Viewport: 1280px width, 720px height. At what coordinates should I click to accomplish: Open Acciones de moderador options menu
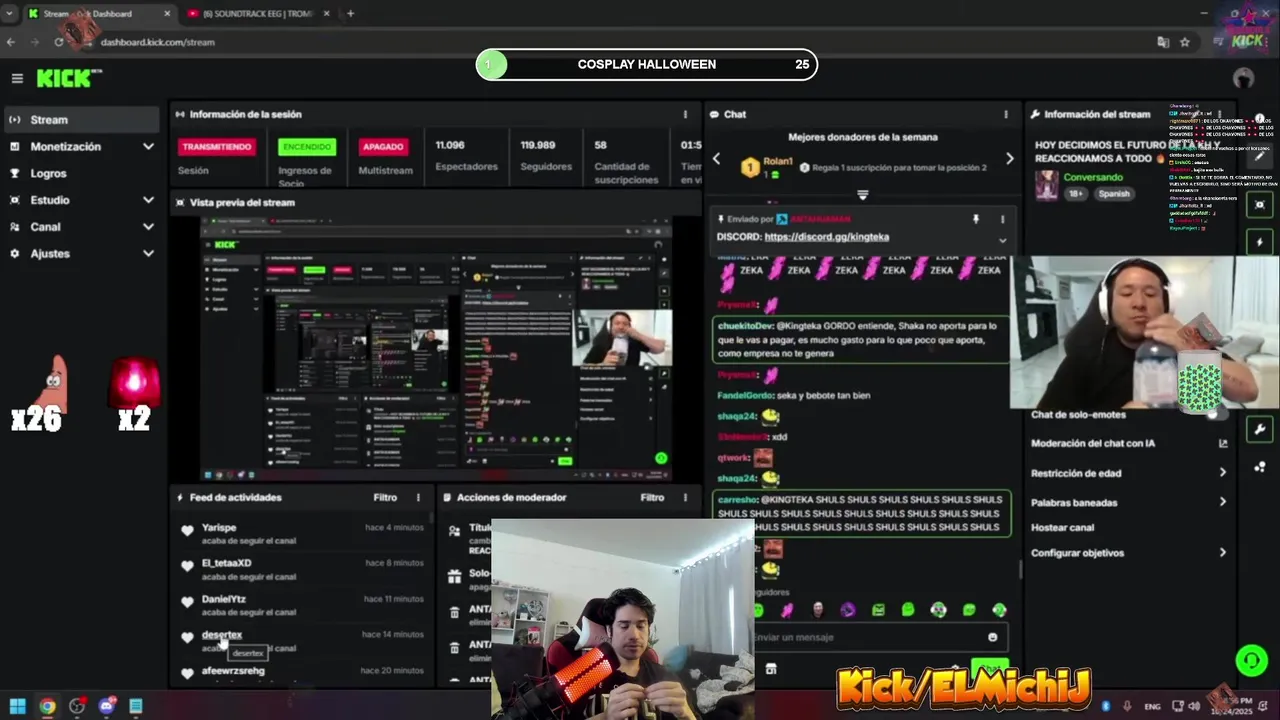pos(685,497)
